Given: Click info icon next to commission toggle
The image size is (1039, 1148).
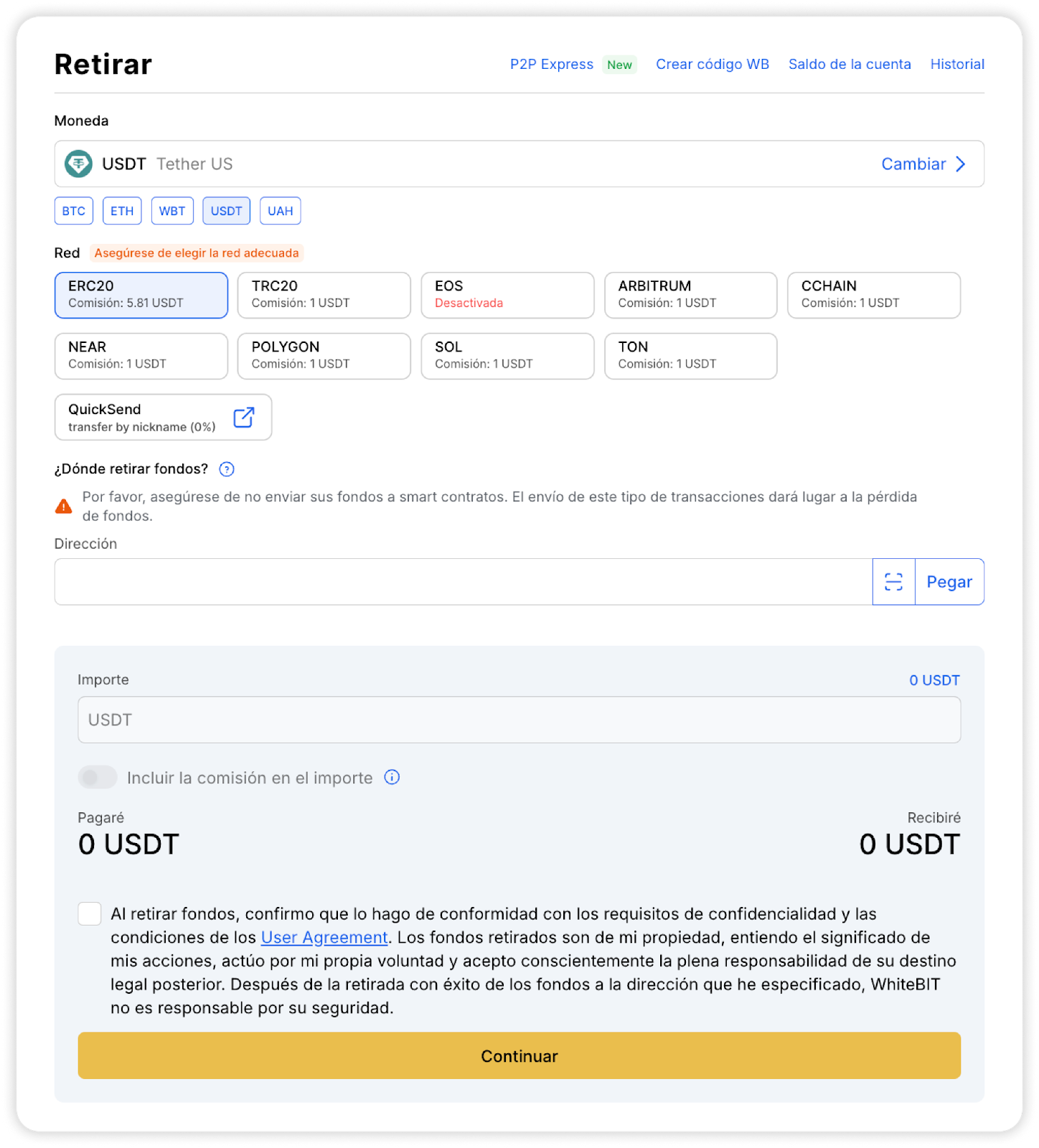Looking at the screenshot, I should point(392,777).
